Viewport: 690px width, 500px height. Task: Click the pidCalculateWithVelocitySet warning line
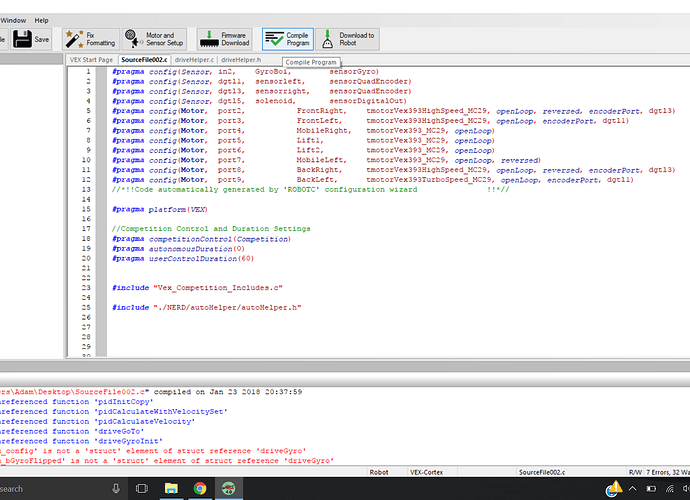(x=114, y=412)
